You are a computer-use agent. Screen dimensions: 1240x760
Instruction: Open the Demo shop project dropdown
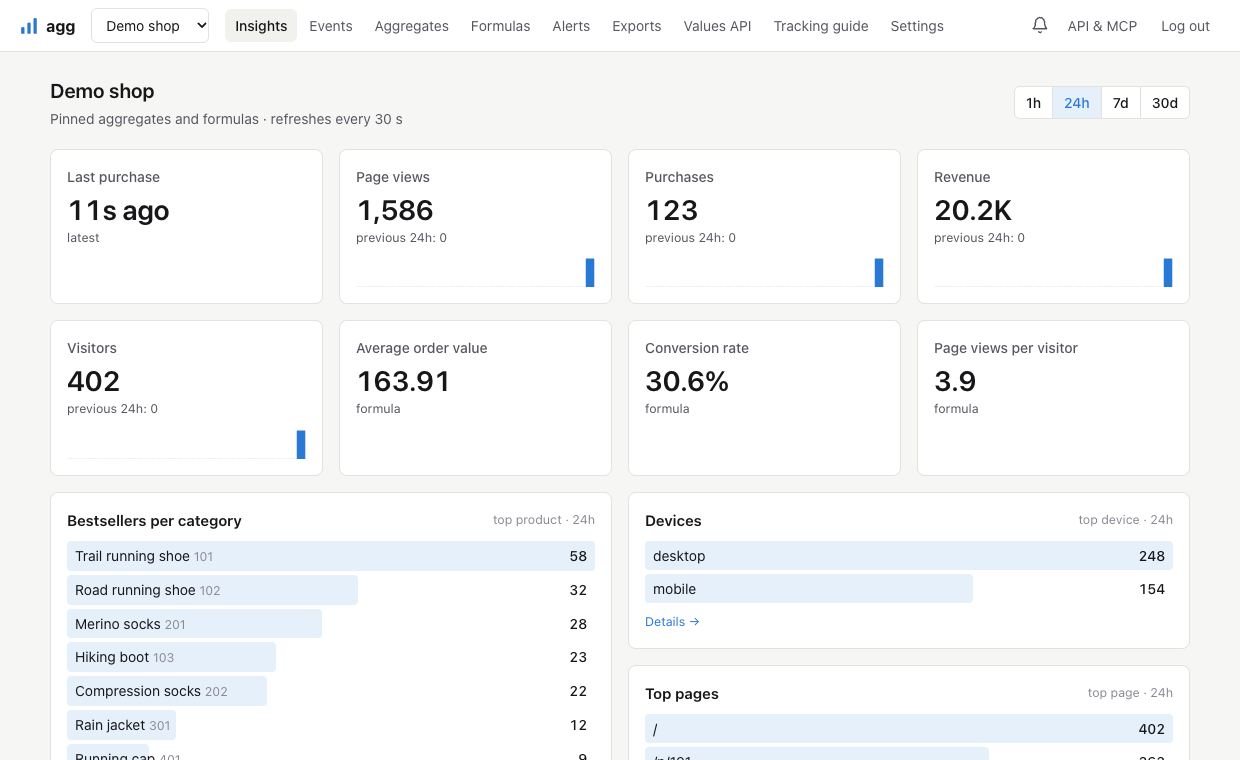point(150,26)
